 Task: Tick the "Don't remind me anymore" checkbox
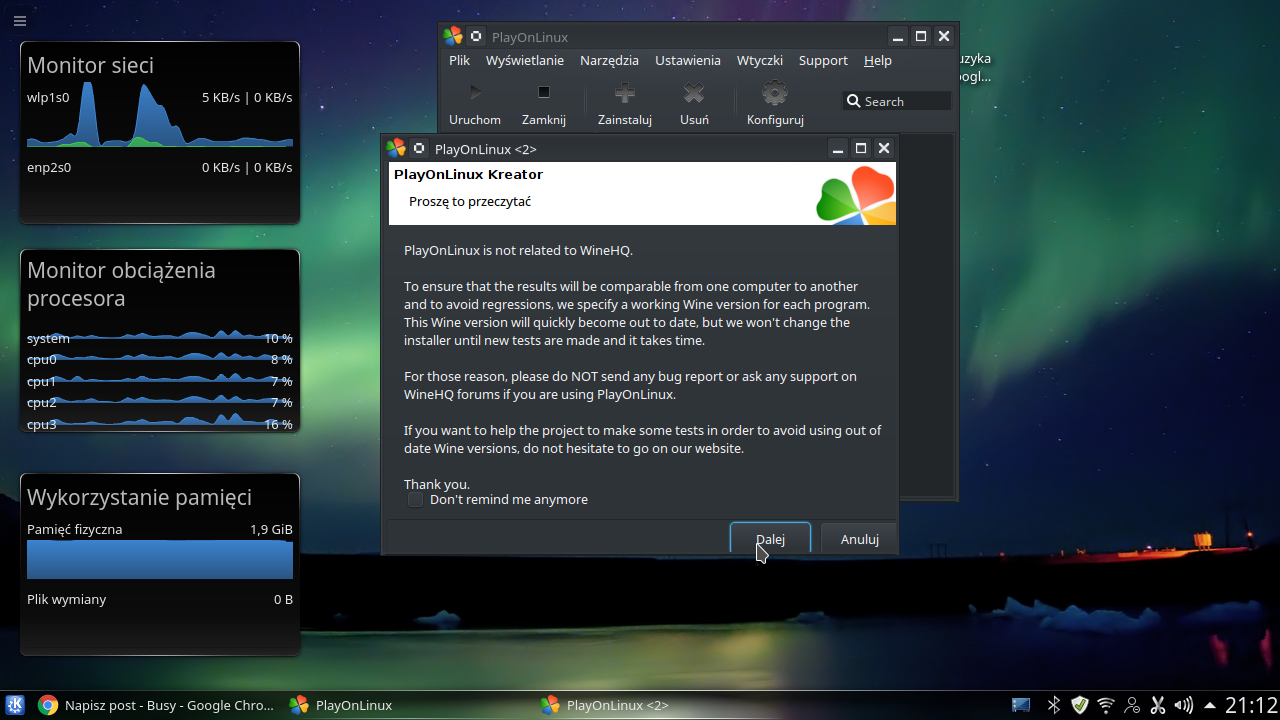point(415,499)
